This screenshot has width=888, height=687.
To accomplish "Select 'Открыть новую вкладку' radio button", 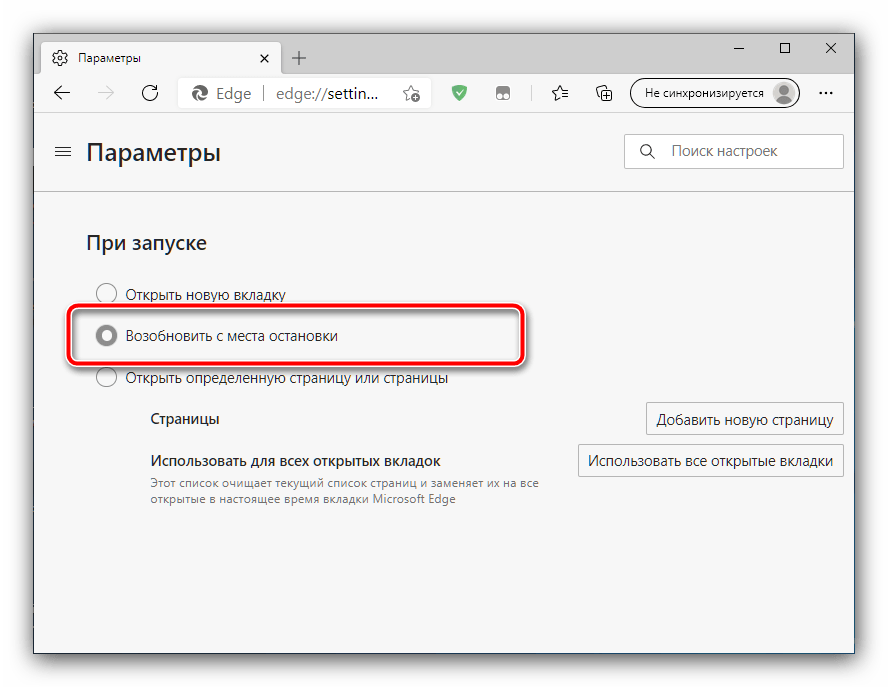I will click(106, 294).
